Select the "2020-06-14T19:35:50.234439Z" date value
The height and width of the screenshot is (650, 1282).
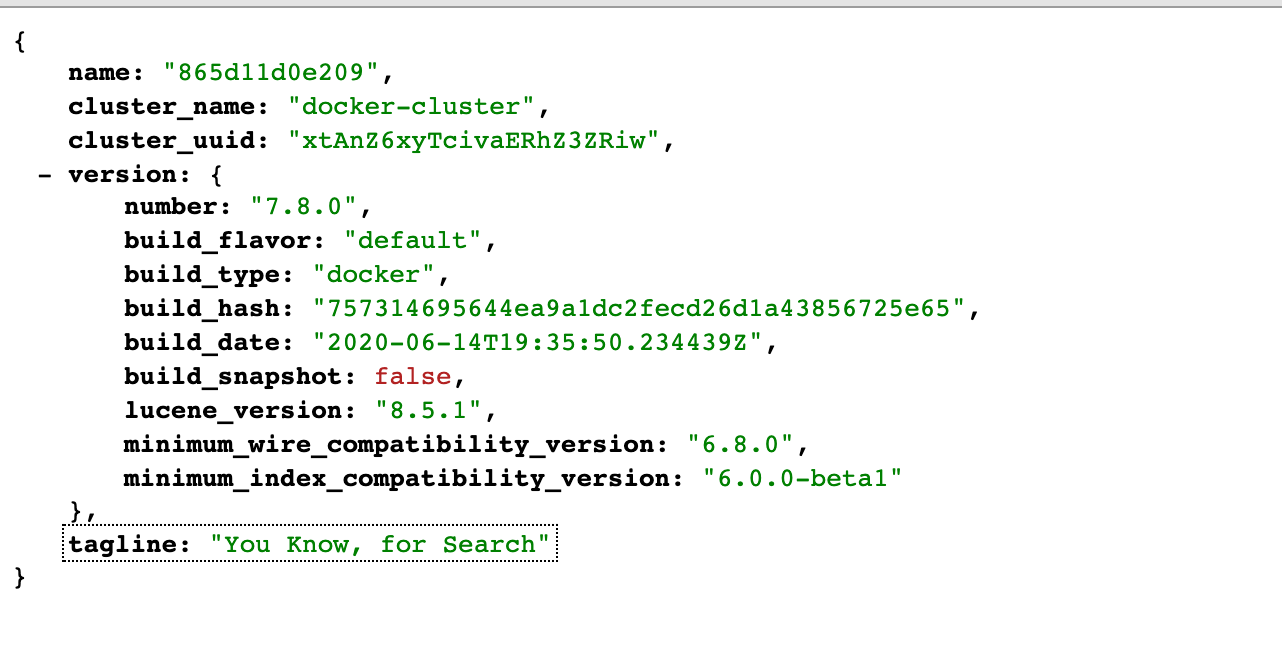tap(538, 343)
